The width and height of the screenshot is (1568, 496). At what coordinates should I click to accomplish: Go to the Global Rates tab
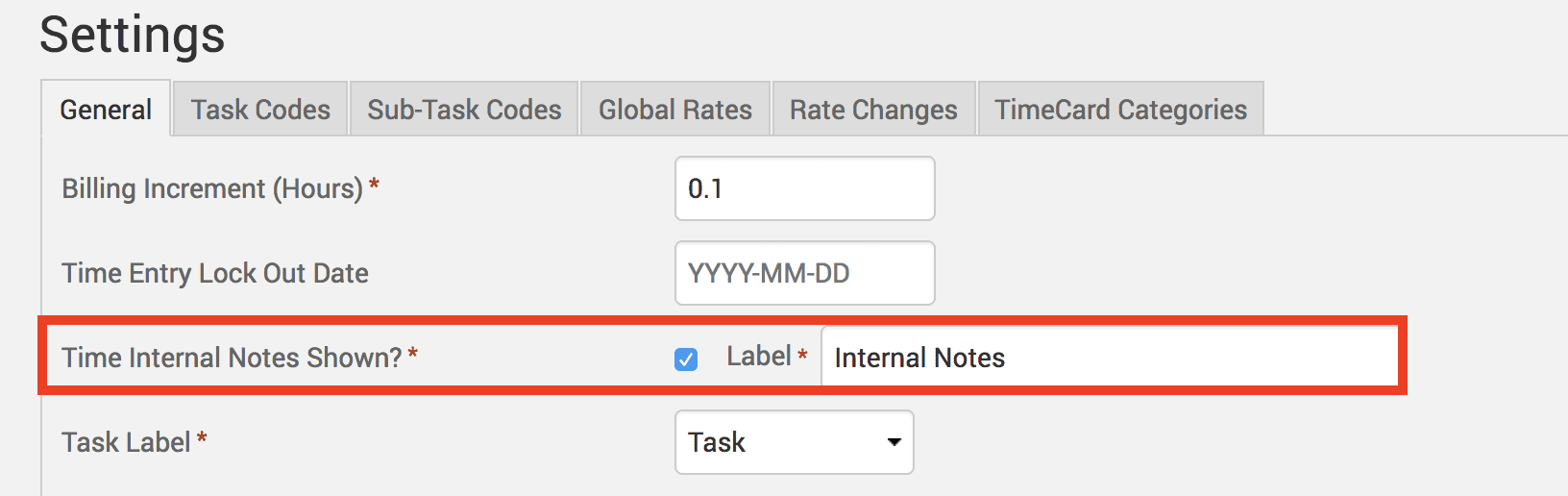(675, 110)
